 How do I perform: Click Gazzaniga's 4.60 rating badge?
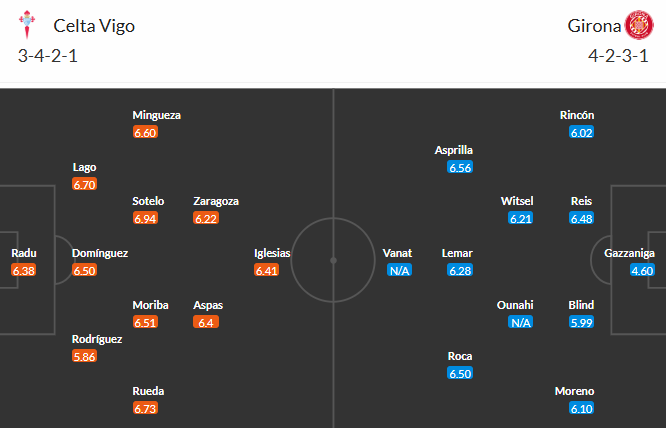[x=642, y=270]
